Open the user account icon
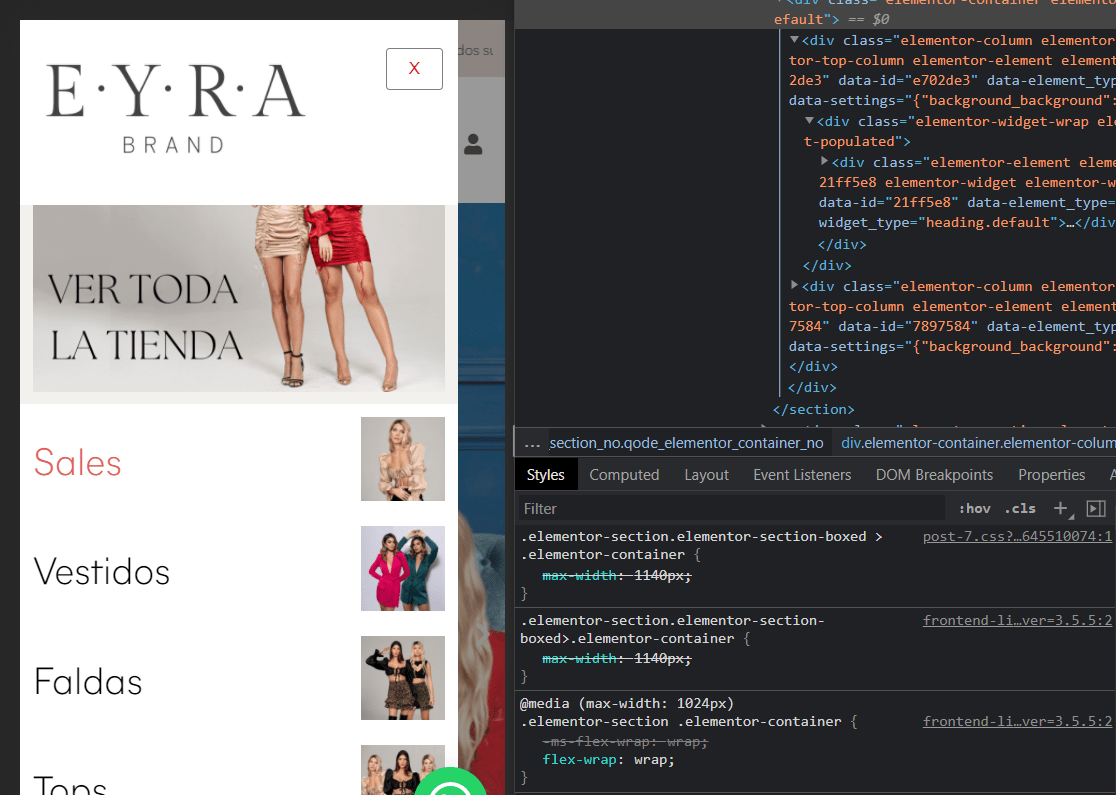 [x=473, y=144]
